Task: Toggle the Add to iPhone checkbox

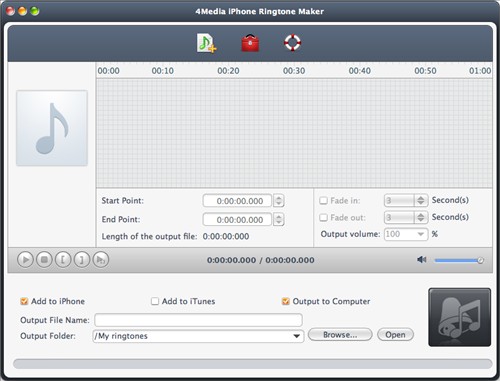Action: tap(24, 301)
